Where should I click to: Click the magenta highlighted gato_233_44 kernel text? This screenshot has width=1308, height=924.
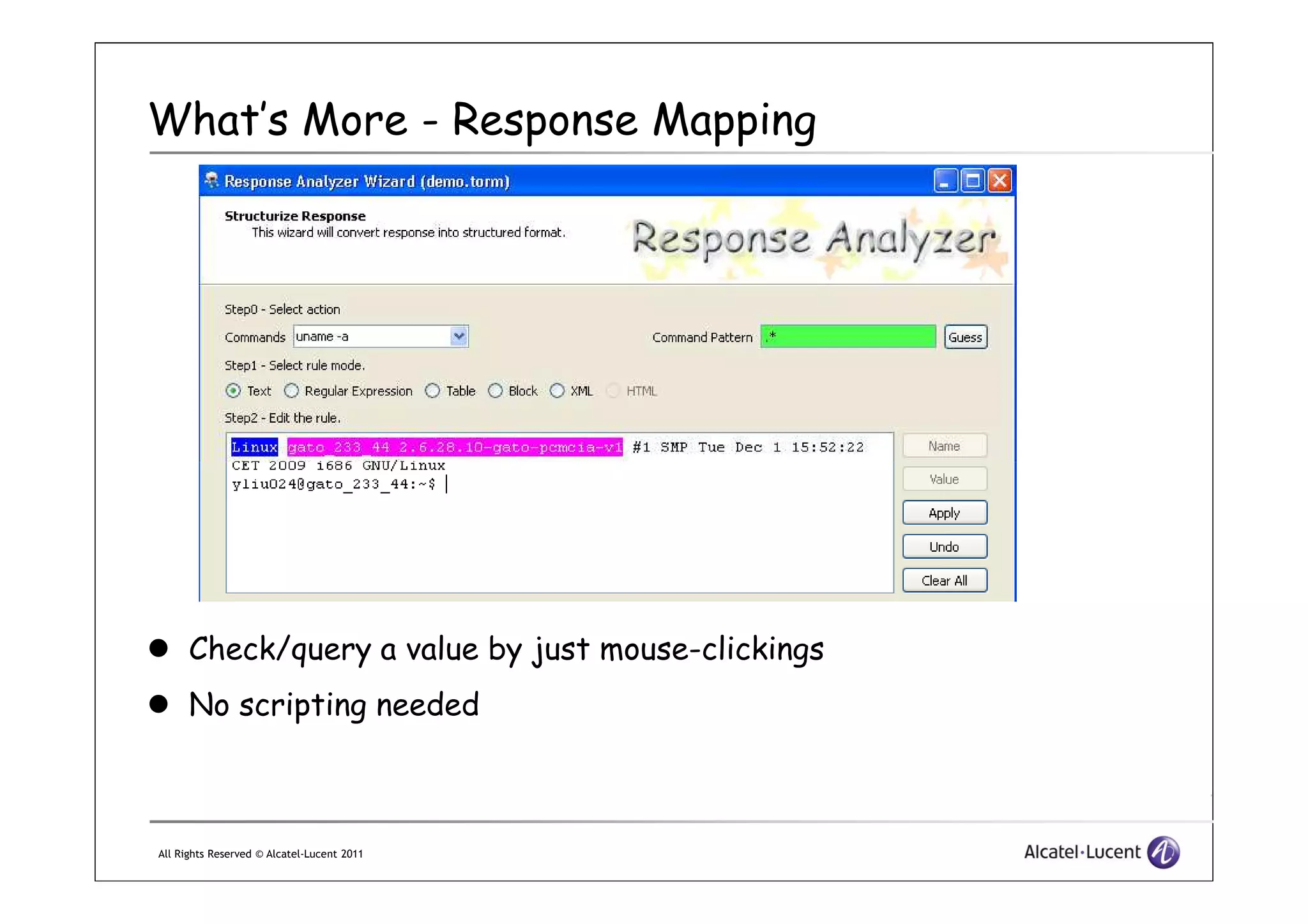[x=455, y=447]
